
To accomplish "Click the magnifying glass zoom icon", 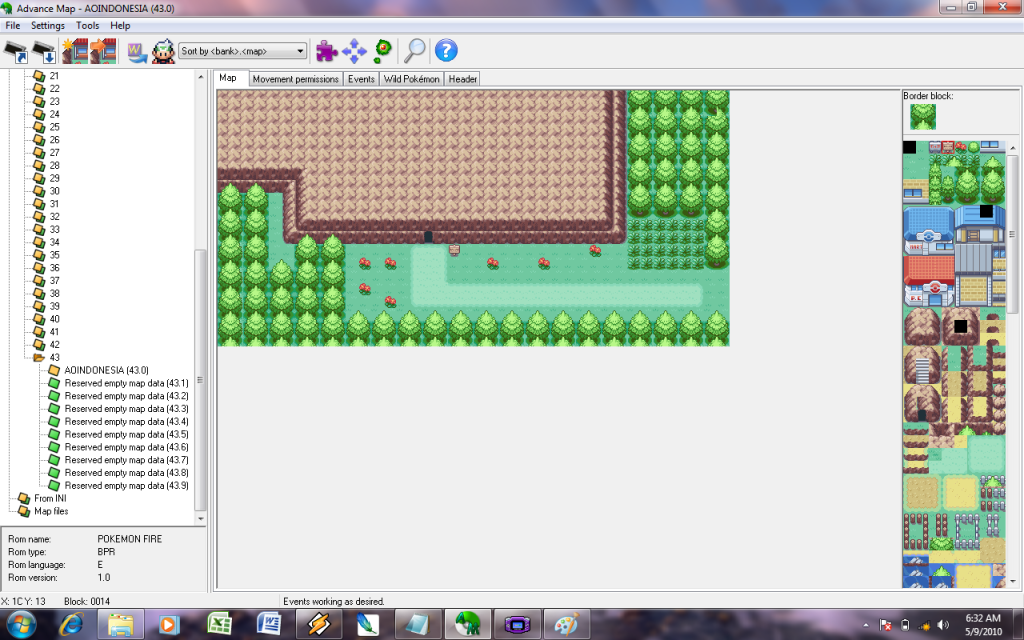I will click(x=415, y=50).
